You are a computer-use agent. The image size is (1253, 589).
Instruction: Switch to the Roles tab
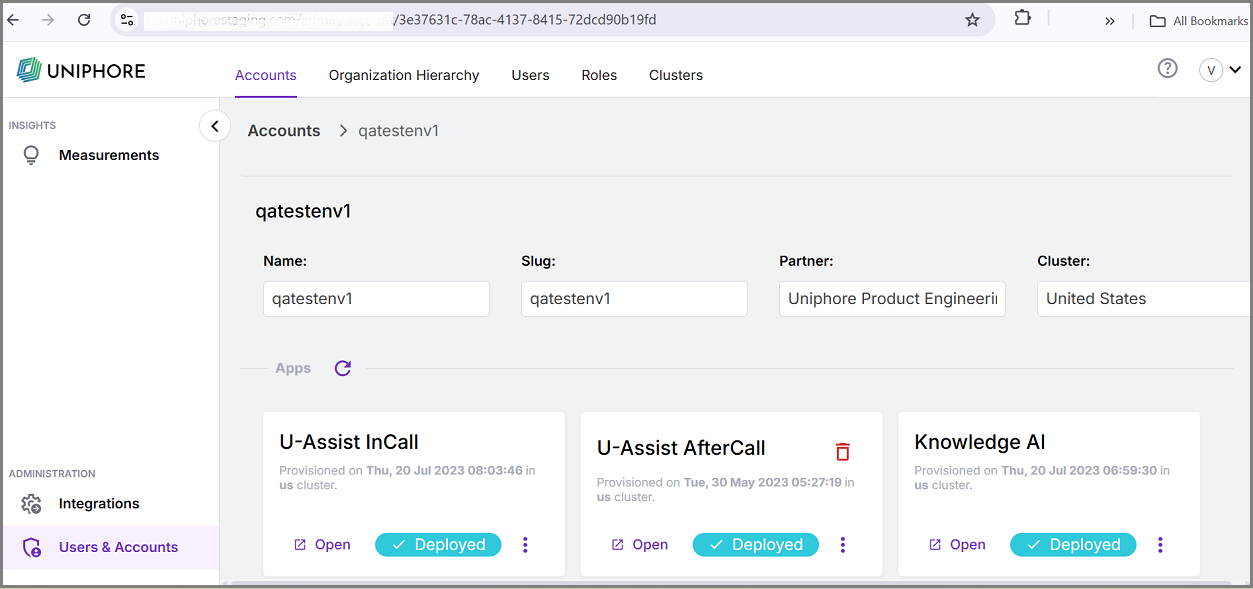tap(599, 75)
